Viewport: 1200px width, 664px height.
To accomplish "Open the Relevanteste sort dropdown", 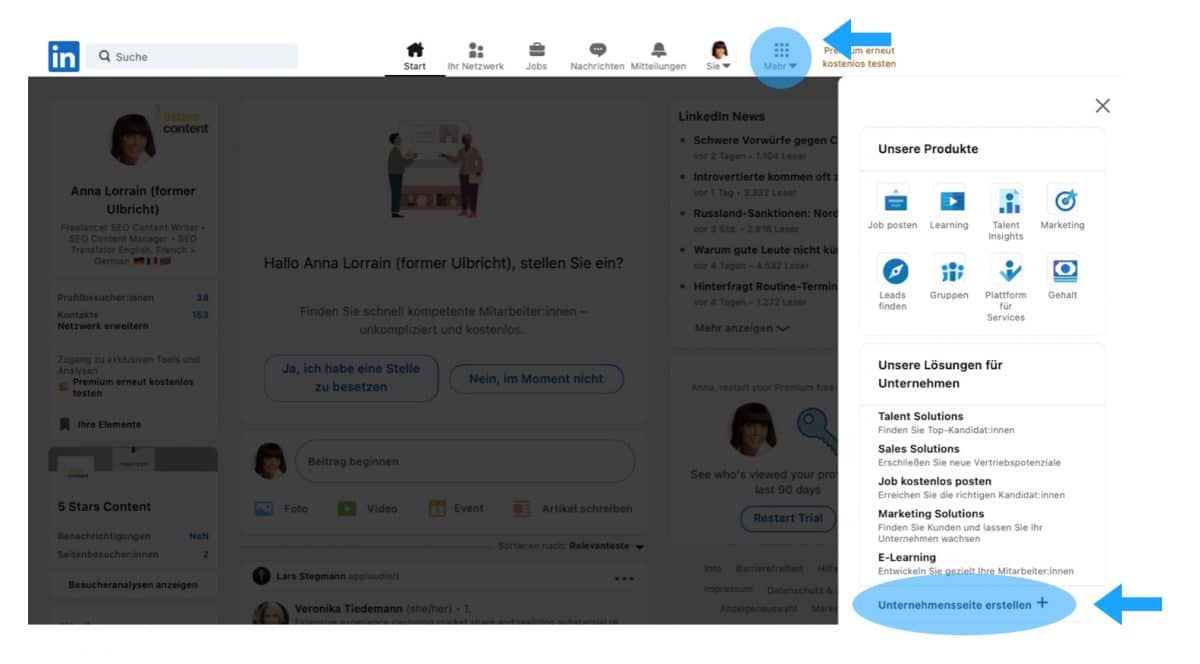I will [x=607, y=546].
